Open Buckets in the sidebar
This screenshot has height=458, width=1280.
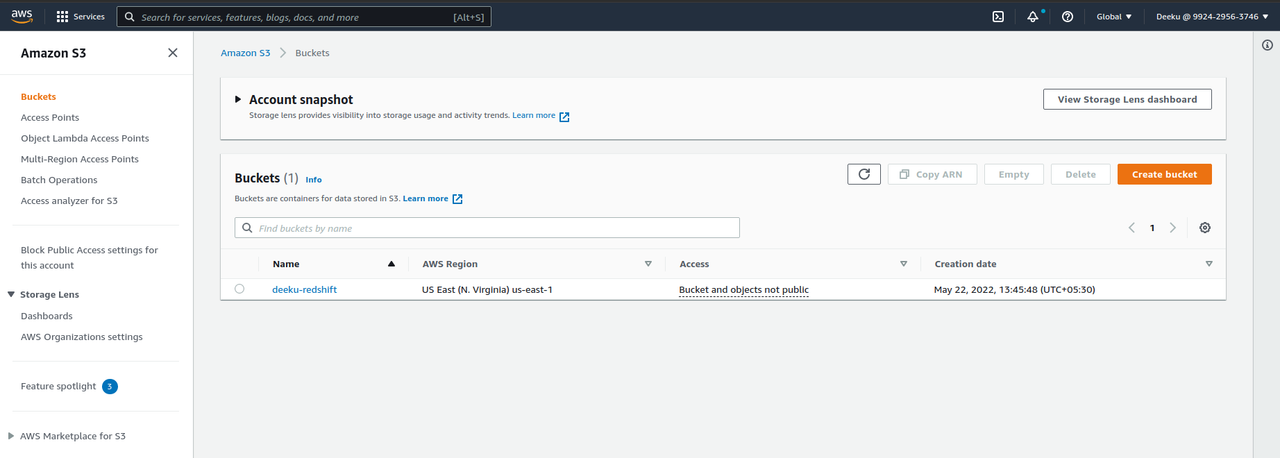coord(38,97)
